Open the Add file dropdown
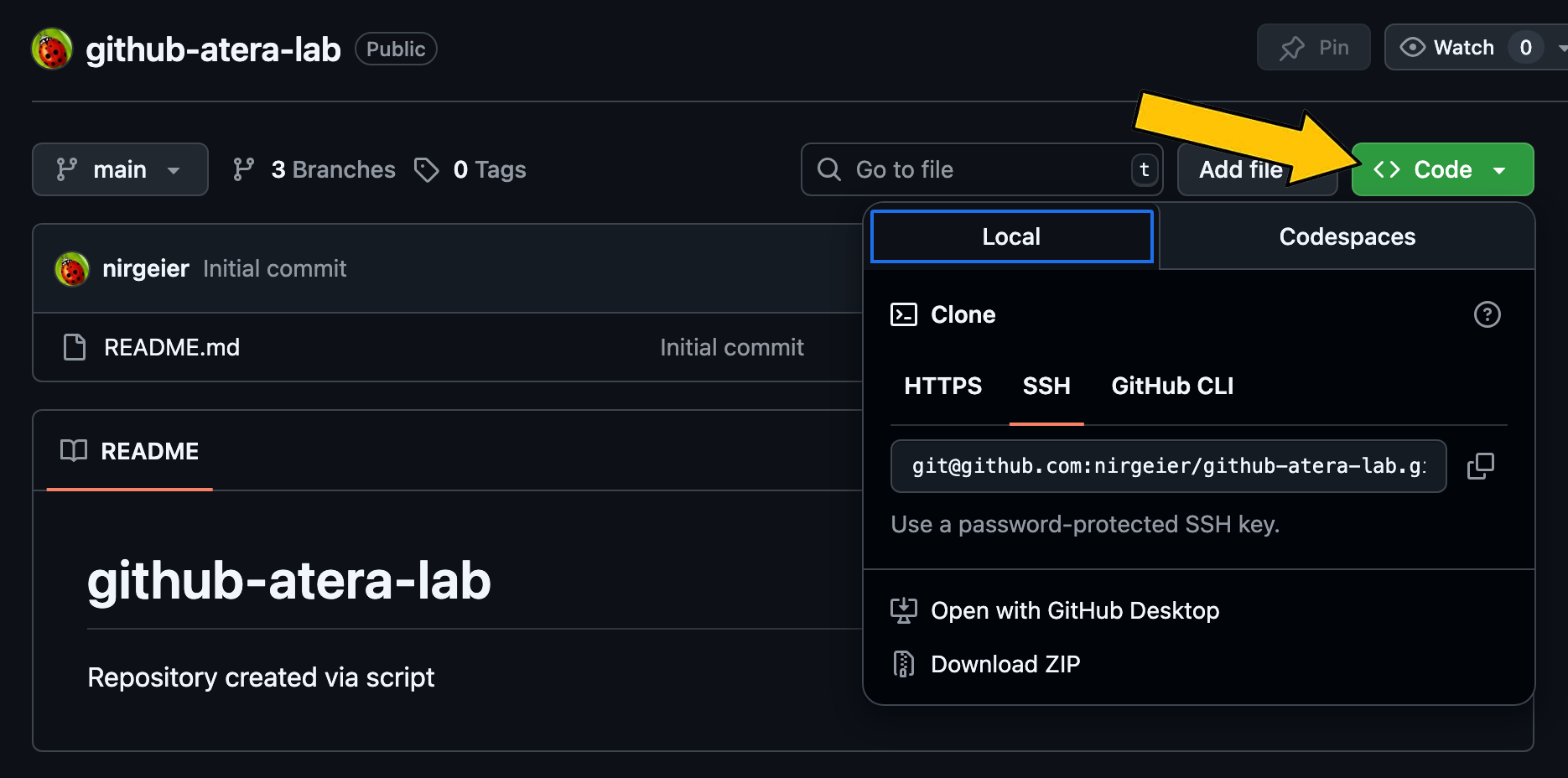The height and width of the screenshot is (778, 1568). pyautogui.click(x=1257, y=169)
